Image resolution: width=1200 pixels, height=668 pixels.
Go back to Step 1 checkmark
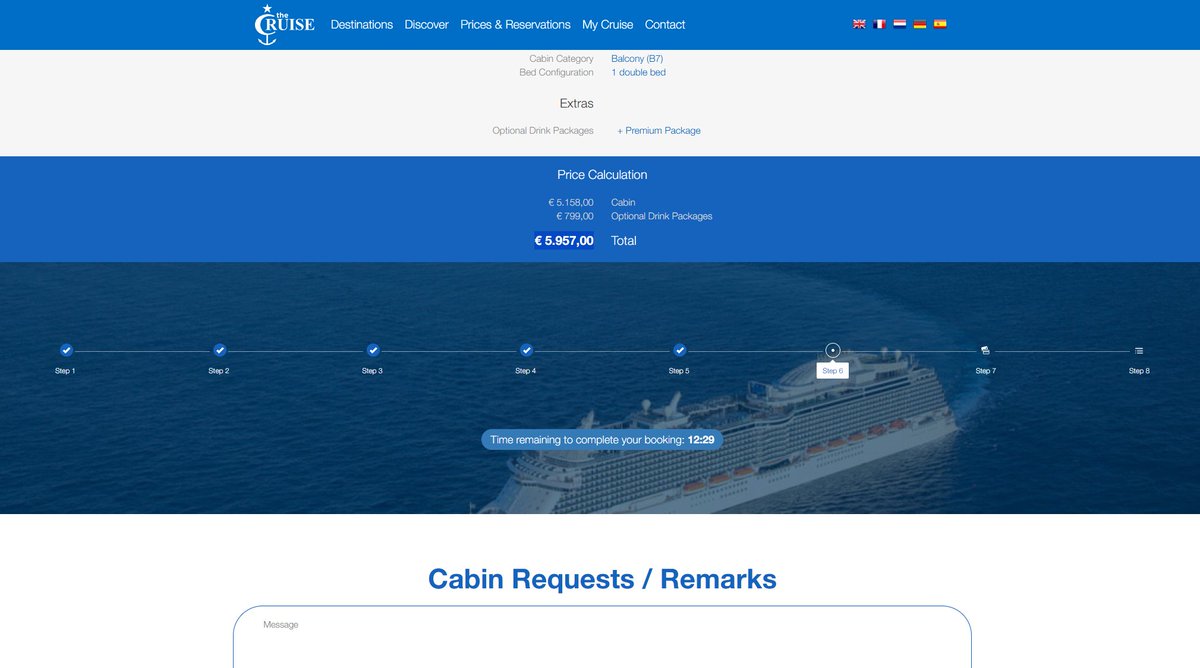(x=66, y=350)
